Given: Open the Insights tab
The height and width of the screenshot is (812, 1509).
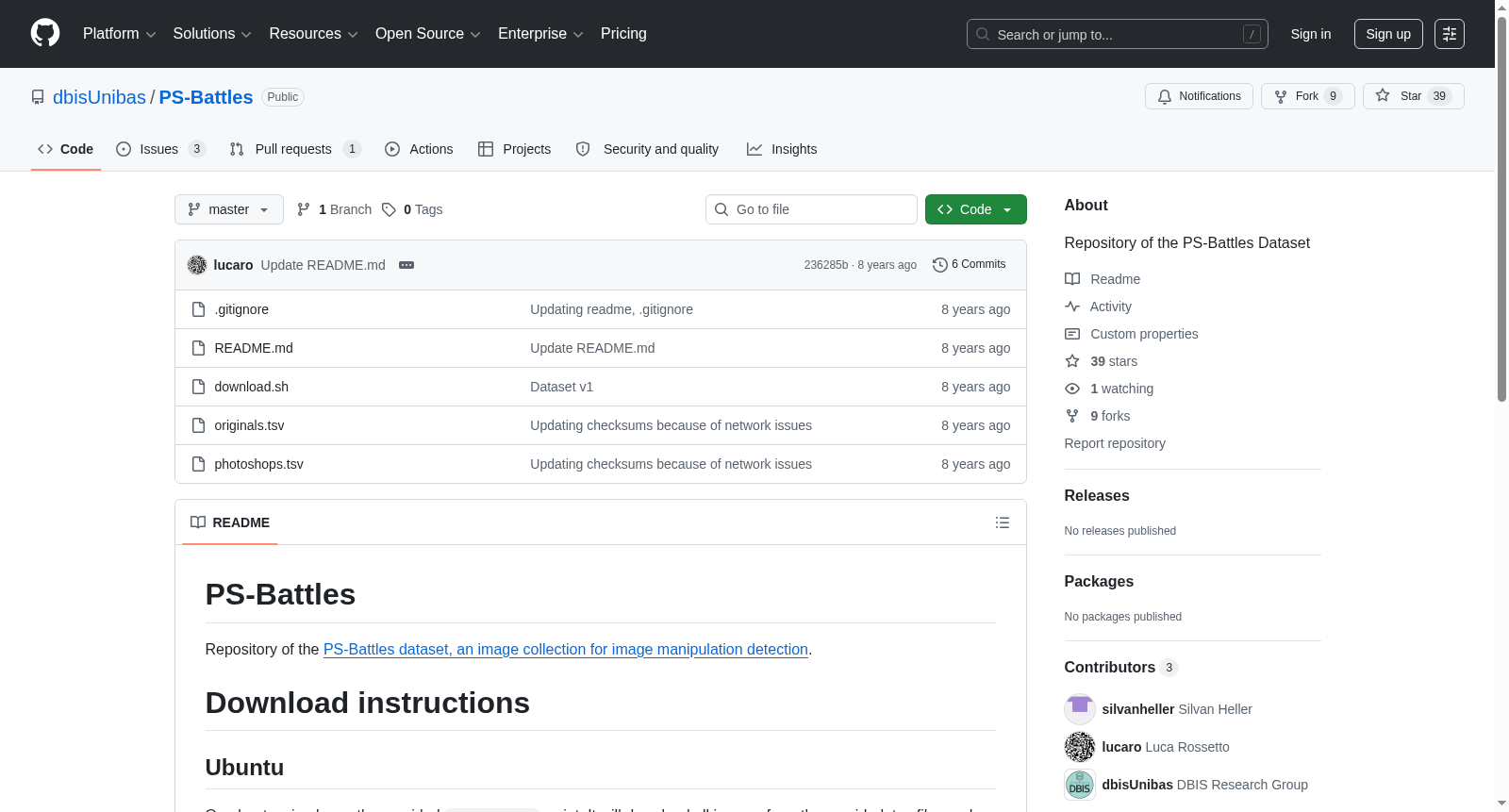Looking at the screenshot, I should coord(782,149).
